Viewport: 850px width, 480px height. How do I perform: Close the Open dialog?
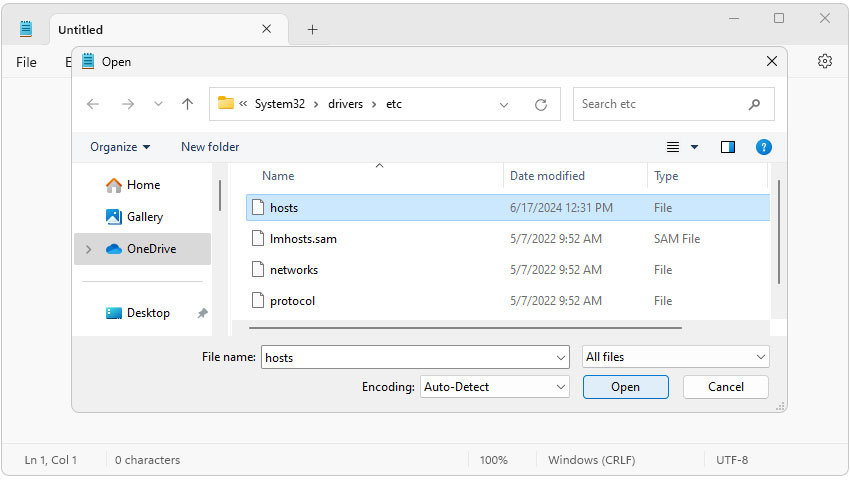coord(771,61)
